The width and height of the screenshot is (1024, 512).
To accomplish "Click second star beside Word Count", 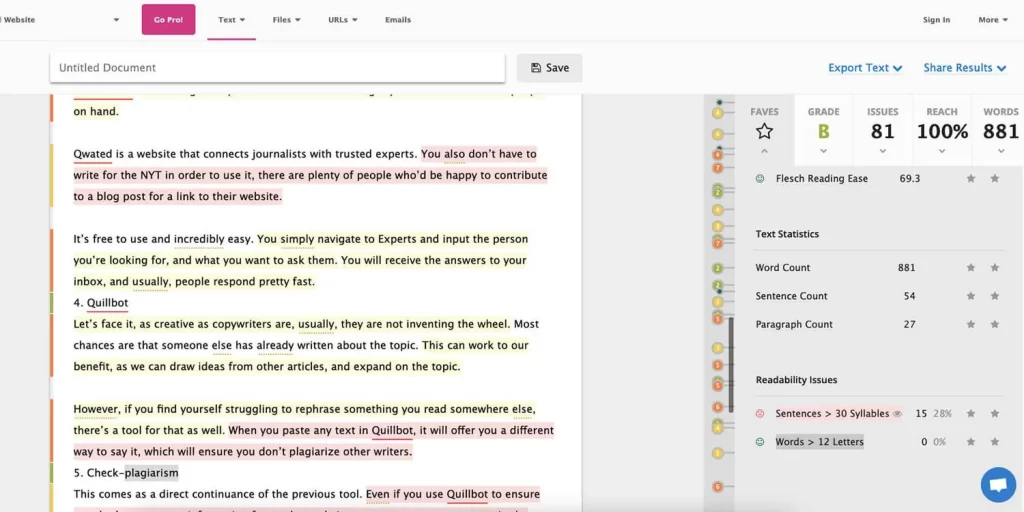I will pos(995,268).
